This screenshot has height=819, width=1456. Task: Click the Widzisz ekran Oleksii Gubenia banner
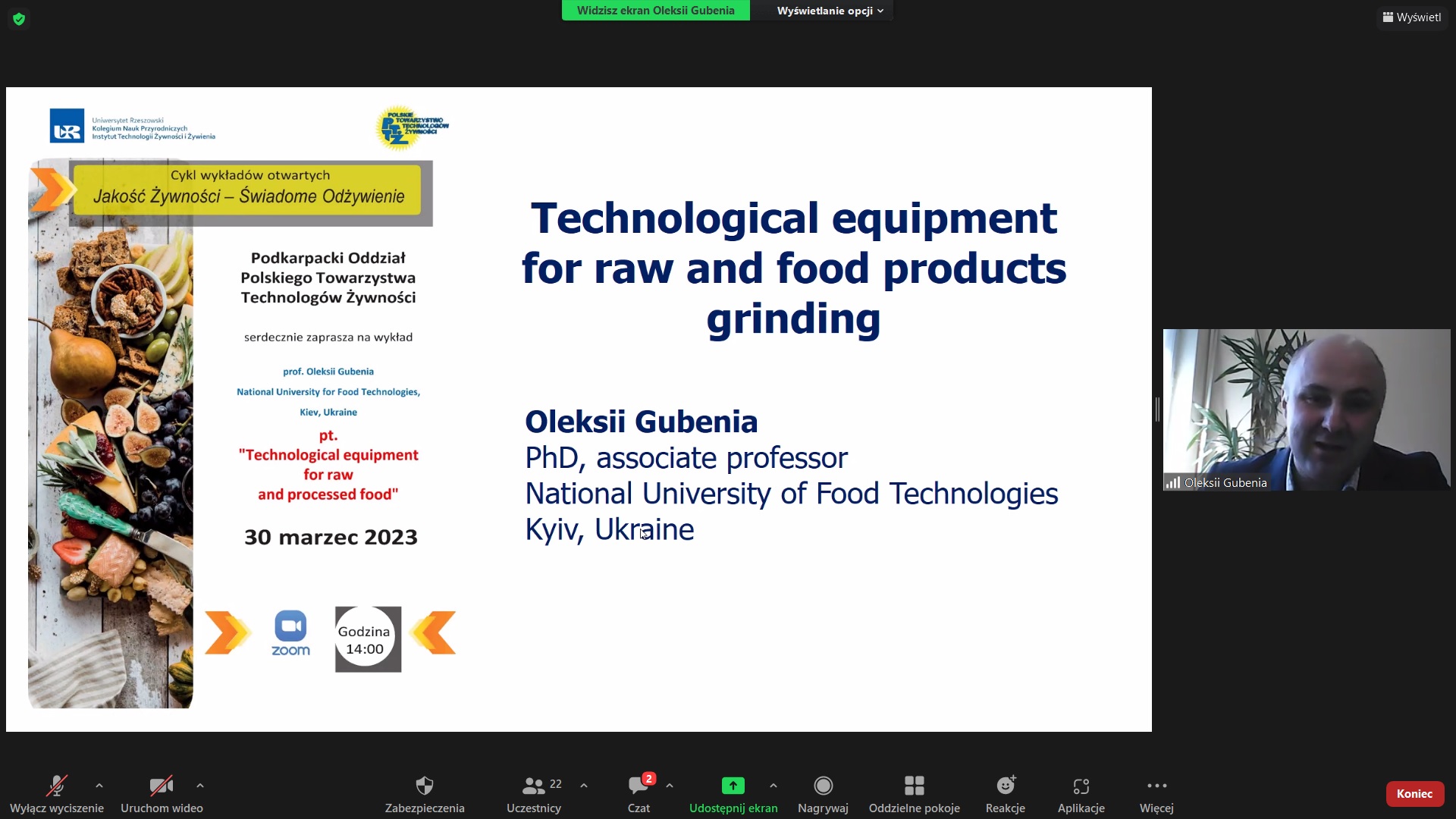tap(655, 11)
